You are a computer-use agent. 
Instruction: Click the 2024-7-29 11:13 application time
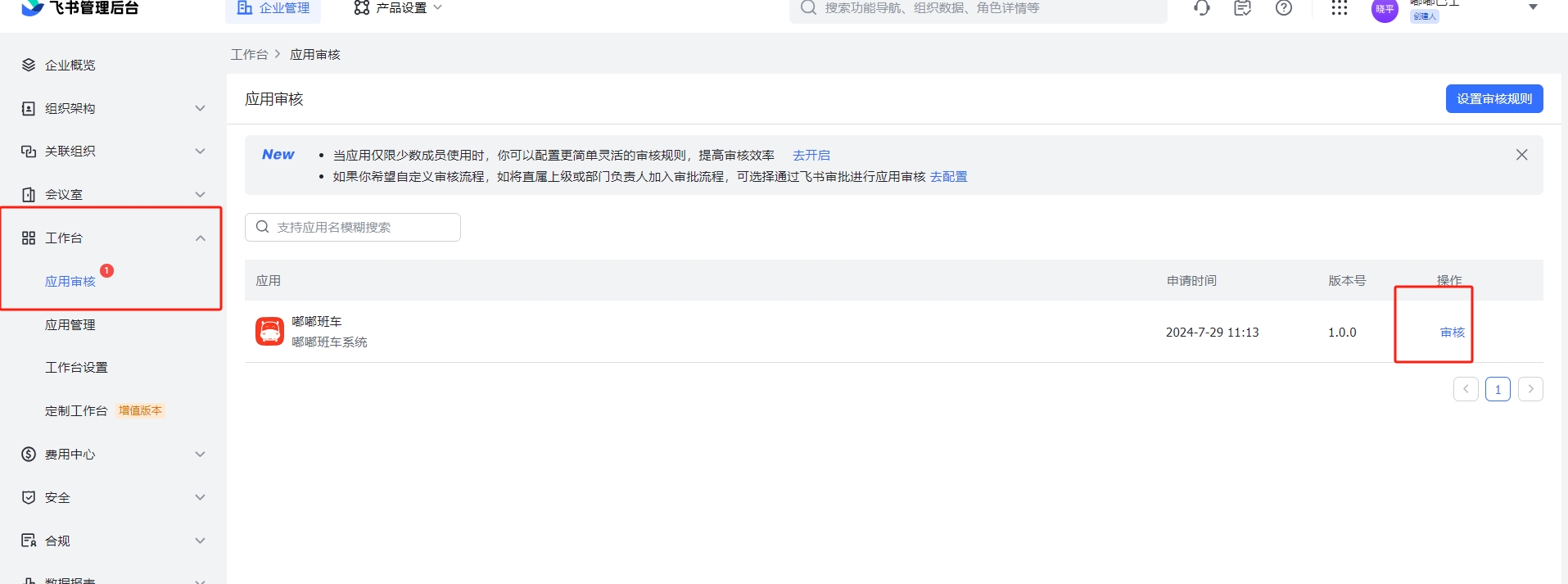(1212, 332)
